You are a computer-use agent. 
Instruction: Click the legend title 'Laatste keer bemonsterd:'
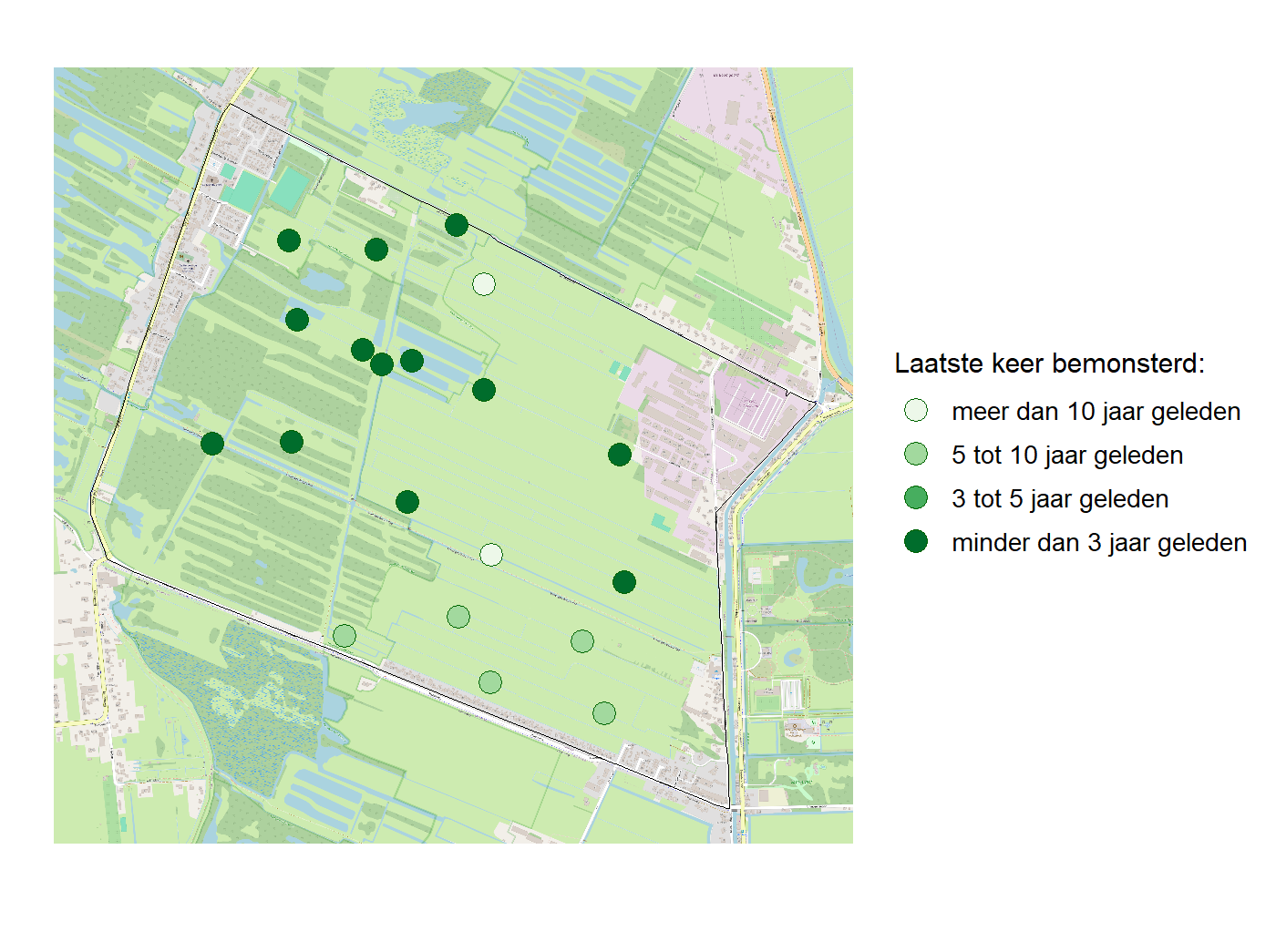click(x=1049, y=363)
